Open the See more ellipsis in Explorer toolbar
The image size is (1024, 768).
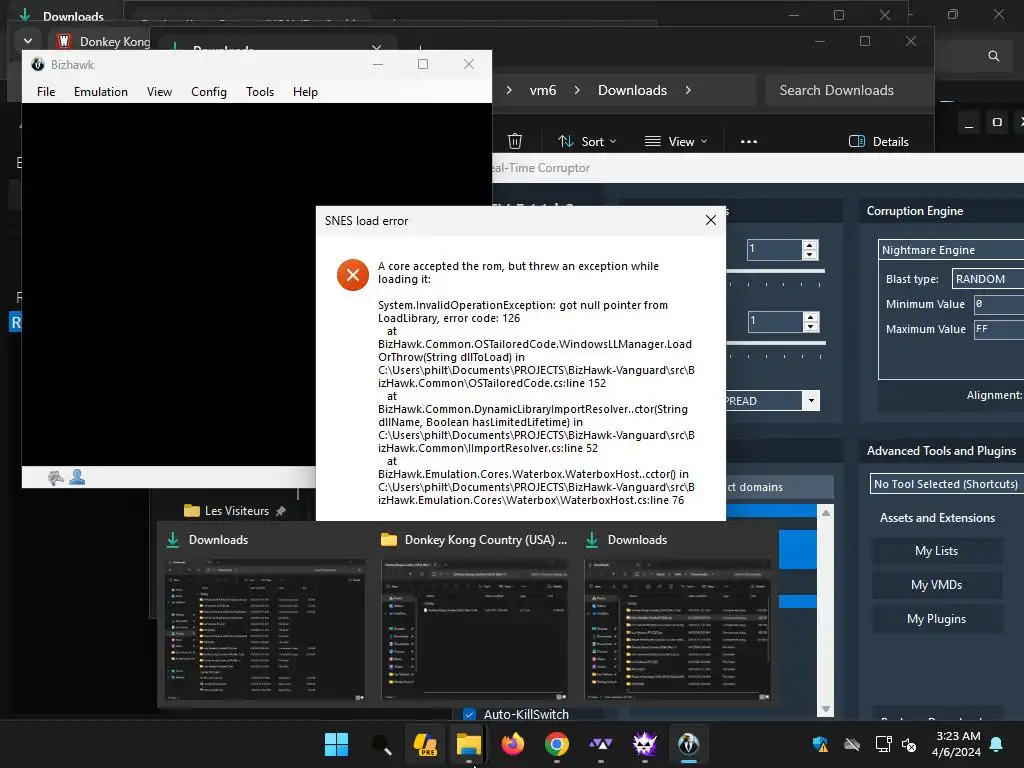[x=748, y=142]
